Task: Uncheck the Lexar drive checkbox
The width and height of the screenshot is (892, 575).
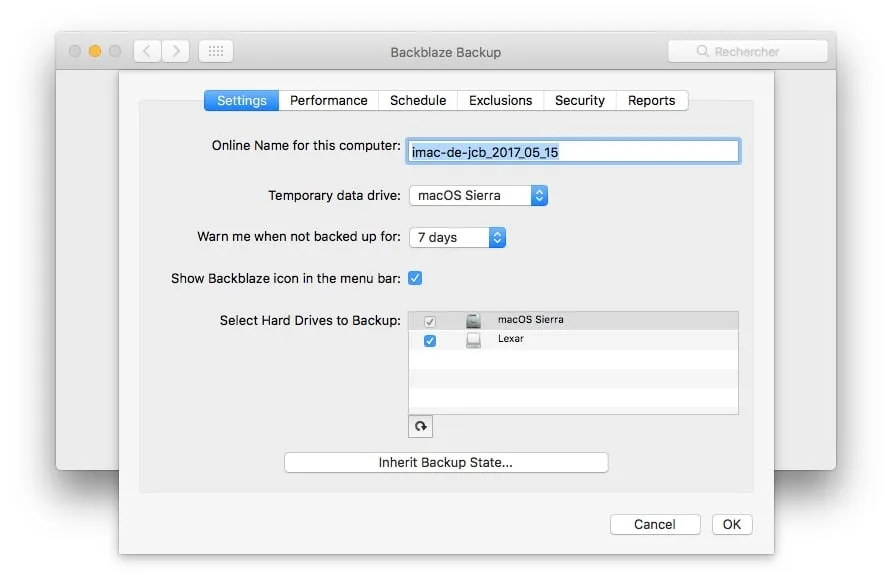Action: 430,341
